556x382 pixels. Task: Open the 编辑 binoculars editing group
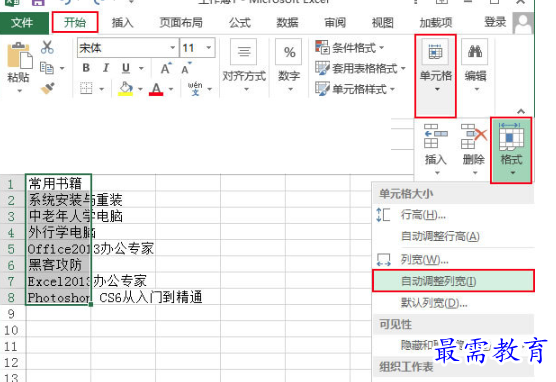click(x=475, y=66)
